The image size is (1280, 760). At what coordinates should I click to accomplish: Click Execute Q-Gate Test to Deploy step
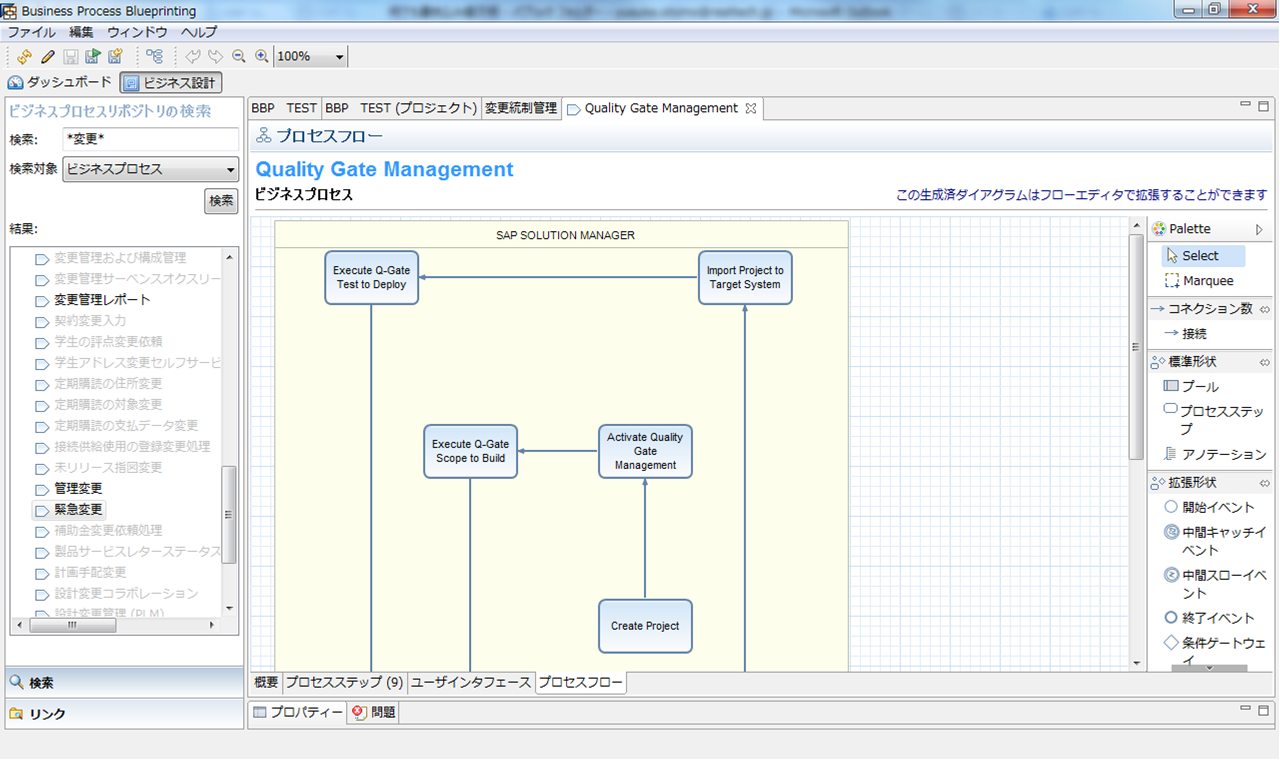pyautogui.click(x=372, y=278)
